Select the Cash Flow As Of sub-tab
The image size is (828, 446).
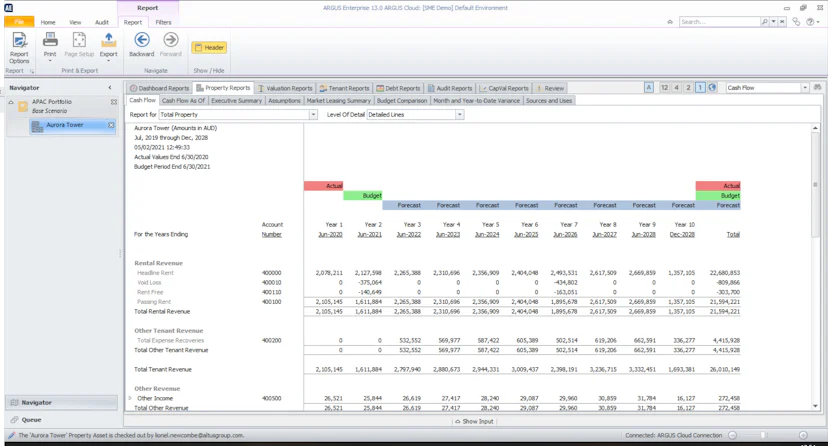click(x=183, y=100)
